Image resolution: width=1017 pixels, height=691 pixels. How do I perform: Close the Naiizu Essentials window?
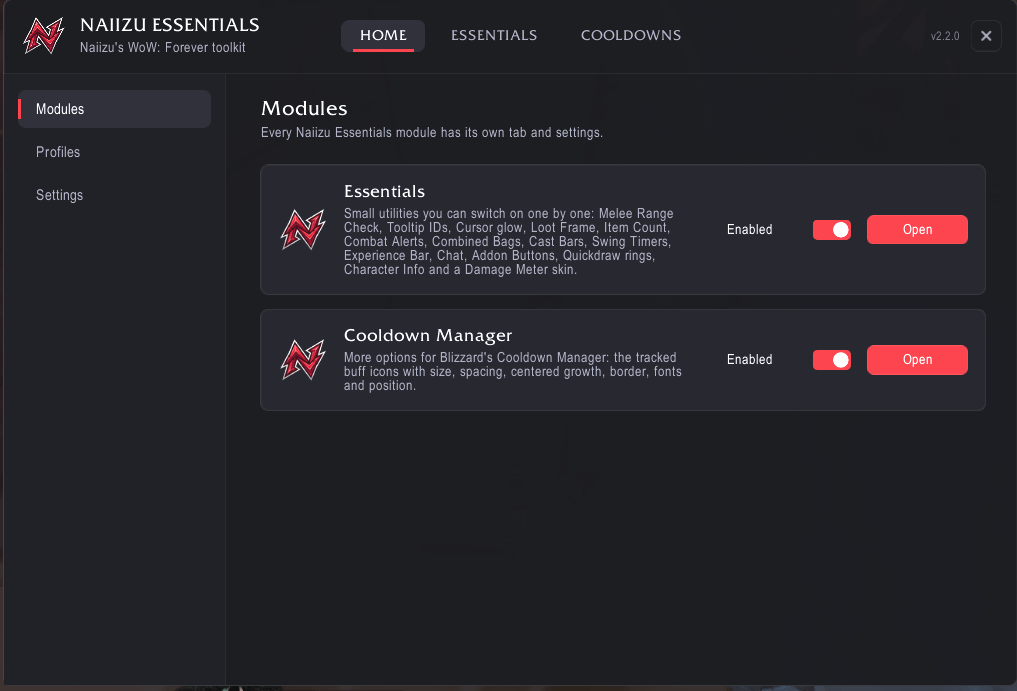click(x=986, y=36)
